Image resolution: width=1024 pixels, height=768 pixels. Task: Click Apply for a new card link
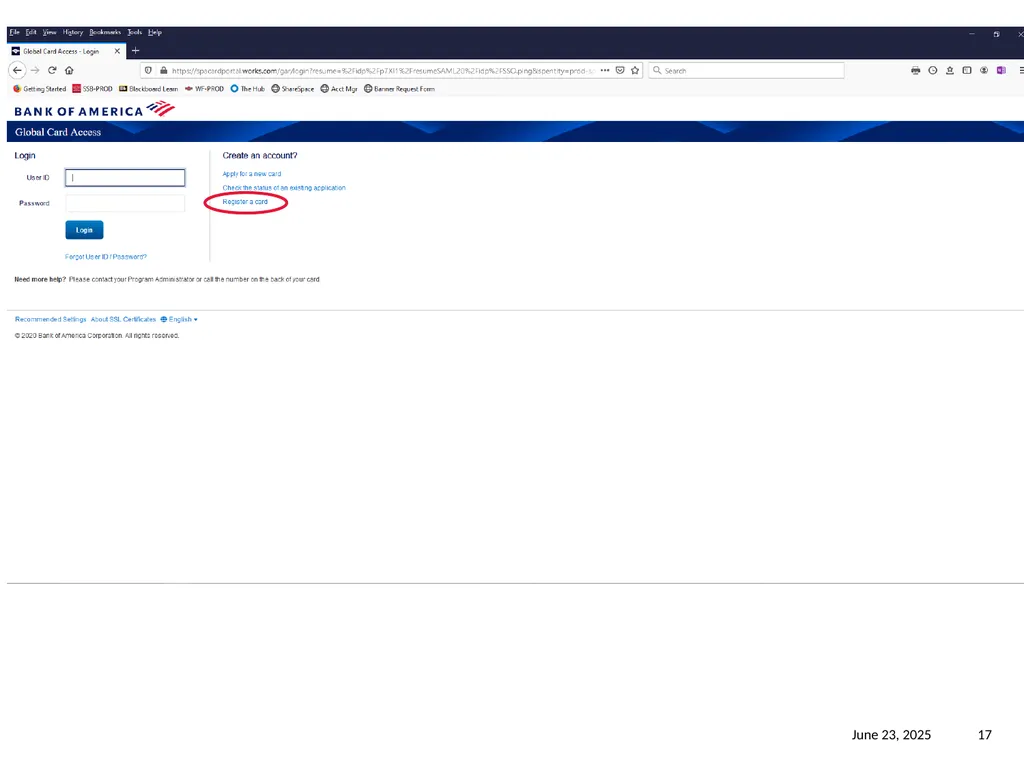pyautogui.click(x=251, y=174)
